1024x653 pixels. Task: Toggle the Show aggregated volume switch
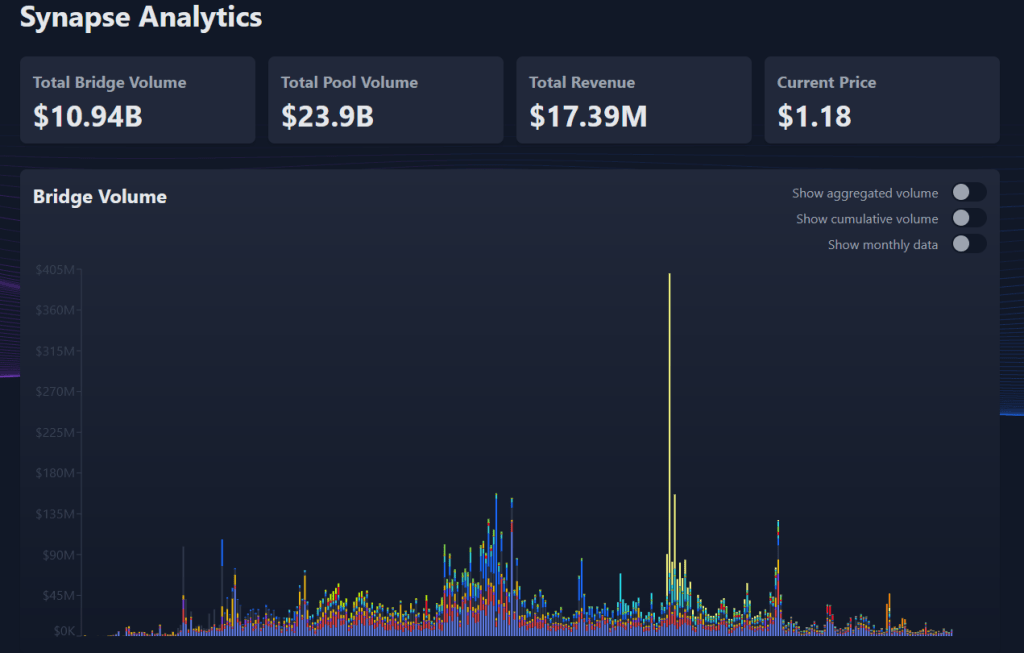pyautogui.click(x=968, y=193)
